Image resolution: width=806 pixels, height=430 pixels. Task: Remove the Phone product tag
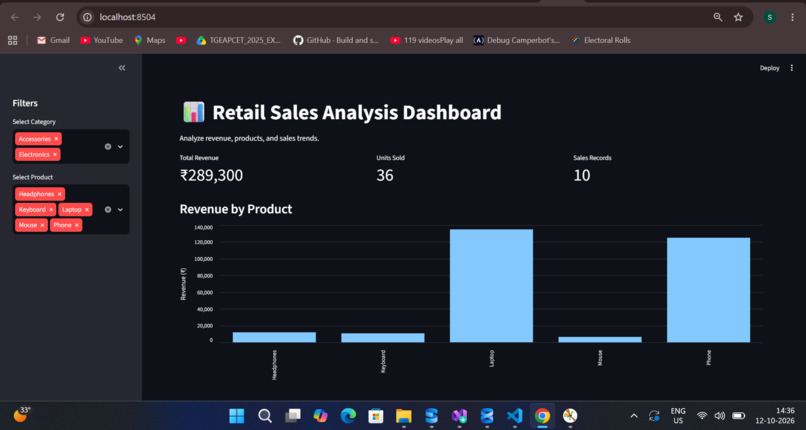[x=77, y=225]
